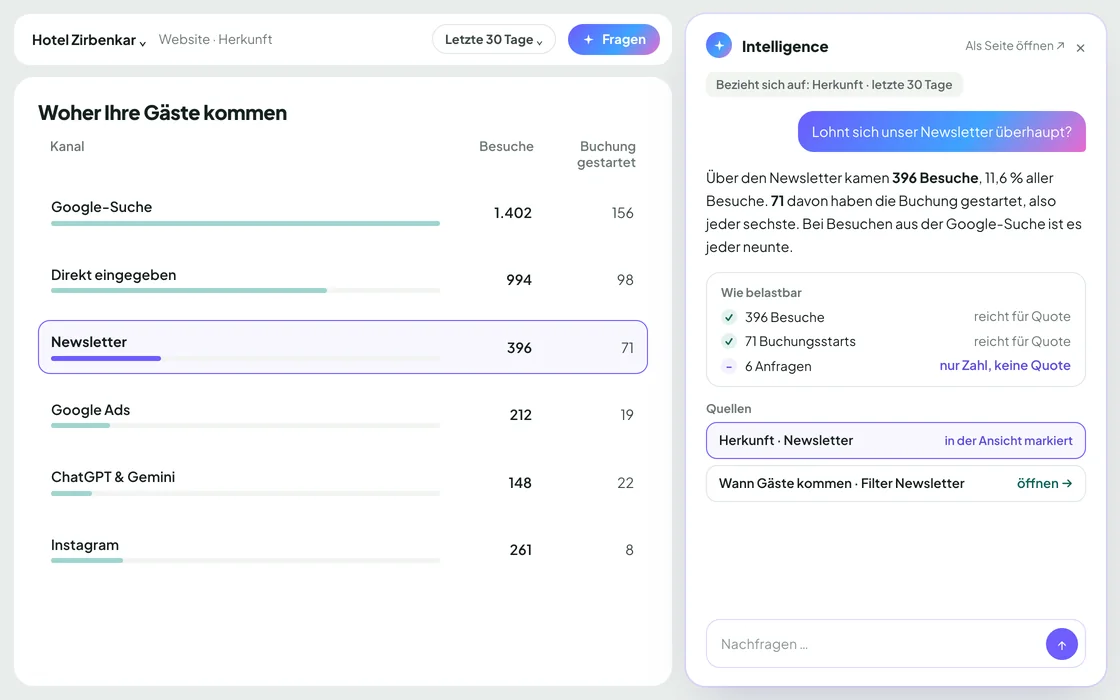1120x700 pixels.
Task: Click the Newsletter purple progress bar
Action: [x=106, y=359]
